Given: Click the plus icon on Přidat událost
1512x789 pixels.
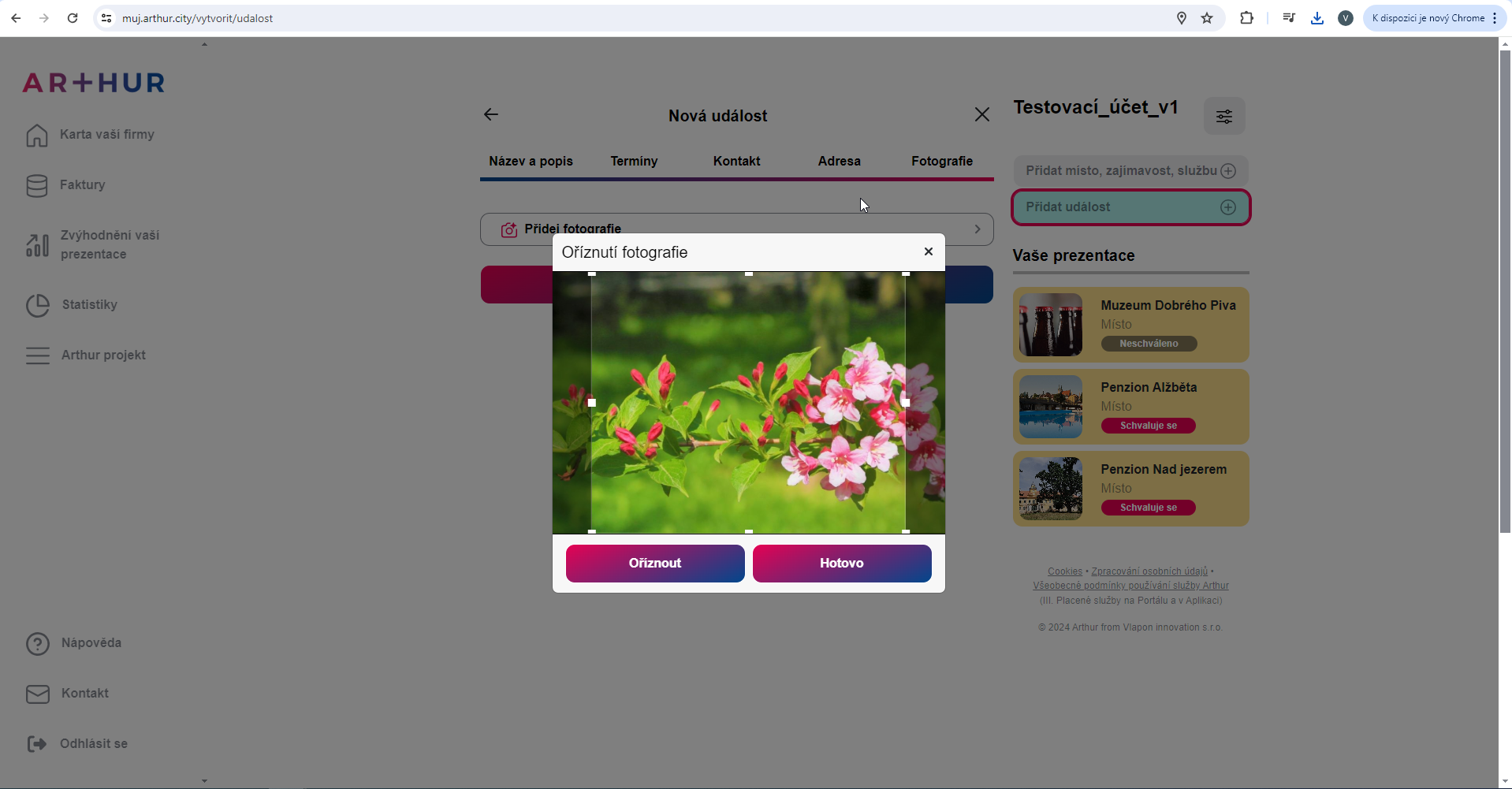Looking at the screenshot, I should click(1227, 207).
